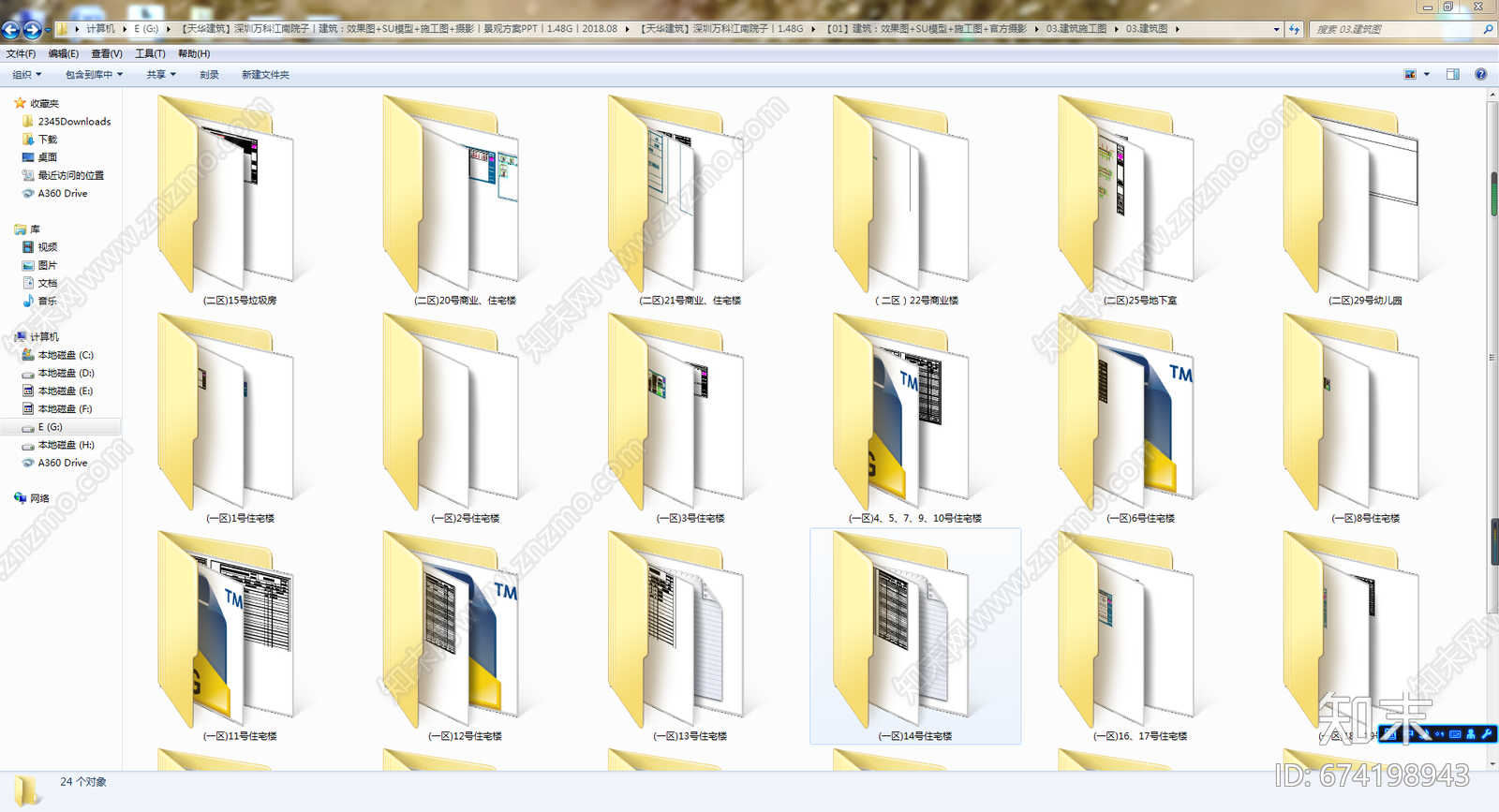Screen dimensions: 1499x812
Task: Select the (一区)8号住宅楼 folder icon
Action: (1350, 412)
